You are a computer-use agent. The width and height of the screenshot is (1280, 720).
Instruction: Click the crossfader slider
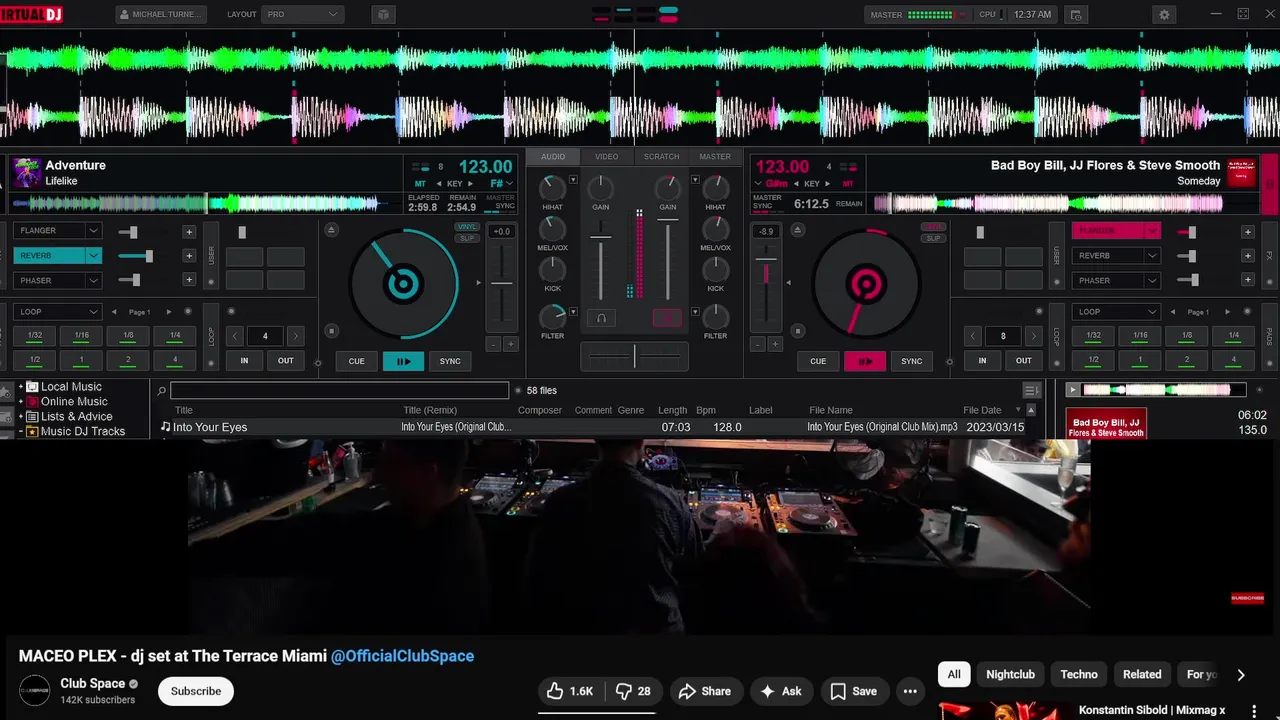pos(634,355)
